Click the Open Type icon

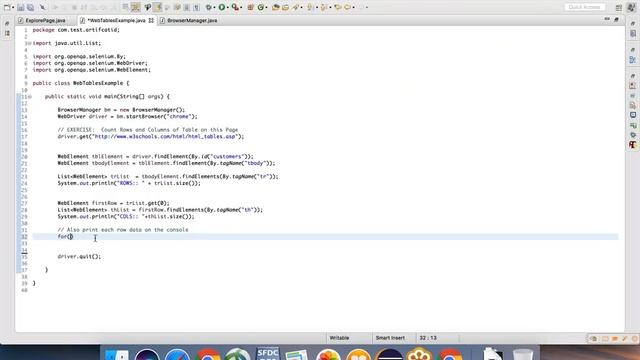click(x=276, y=7)
